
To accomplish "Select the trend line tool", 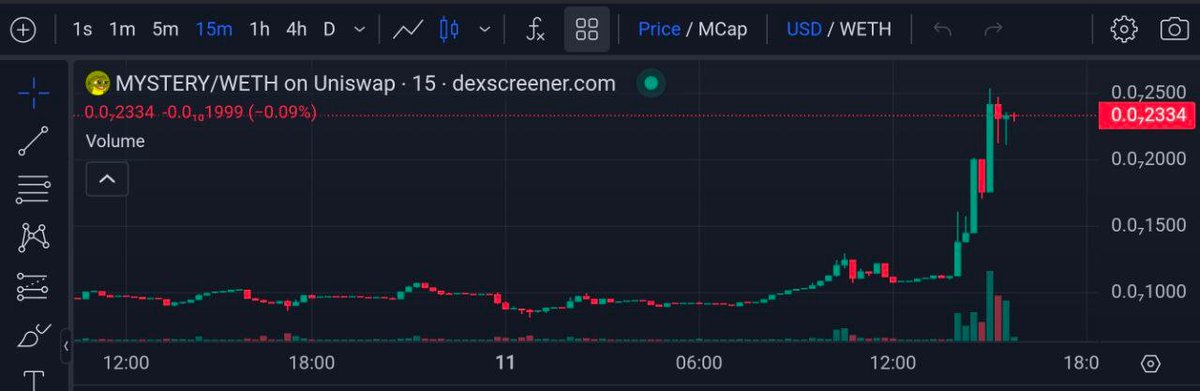I will pyautogui.click(x=34, y=141).
